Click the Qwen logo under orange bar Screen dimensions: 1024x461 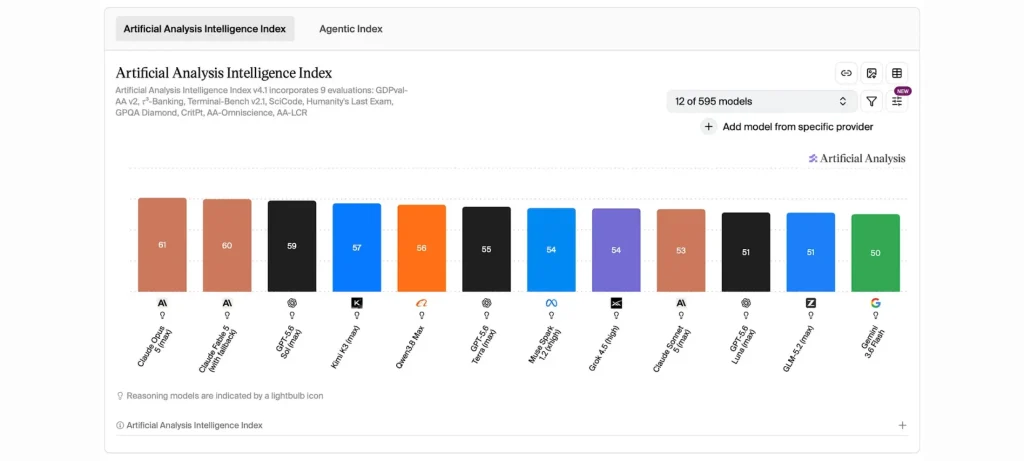click(x=421, y=303)
